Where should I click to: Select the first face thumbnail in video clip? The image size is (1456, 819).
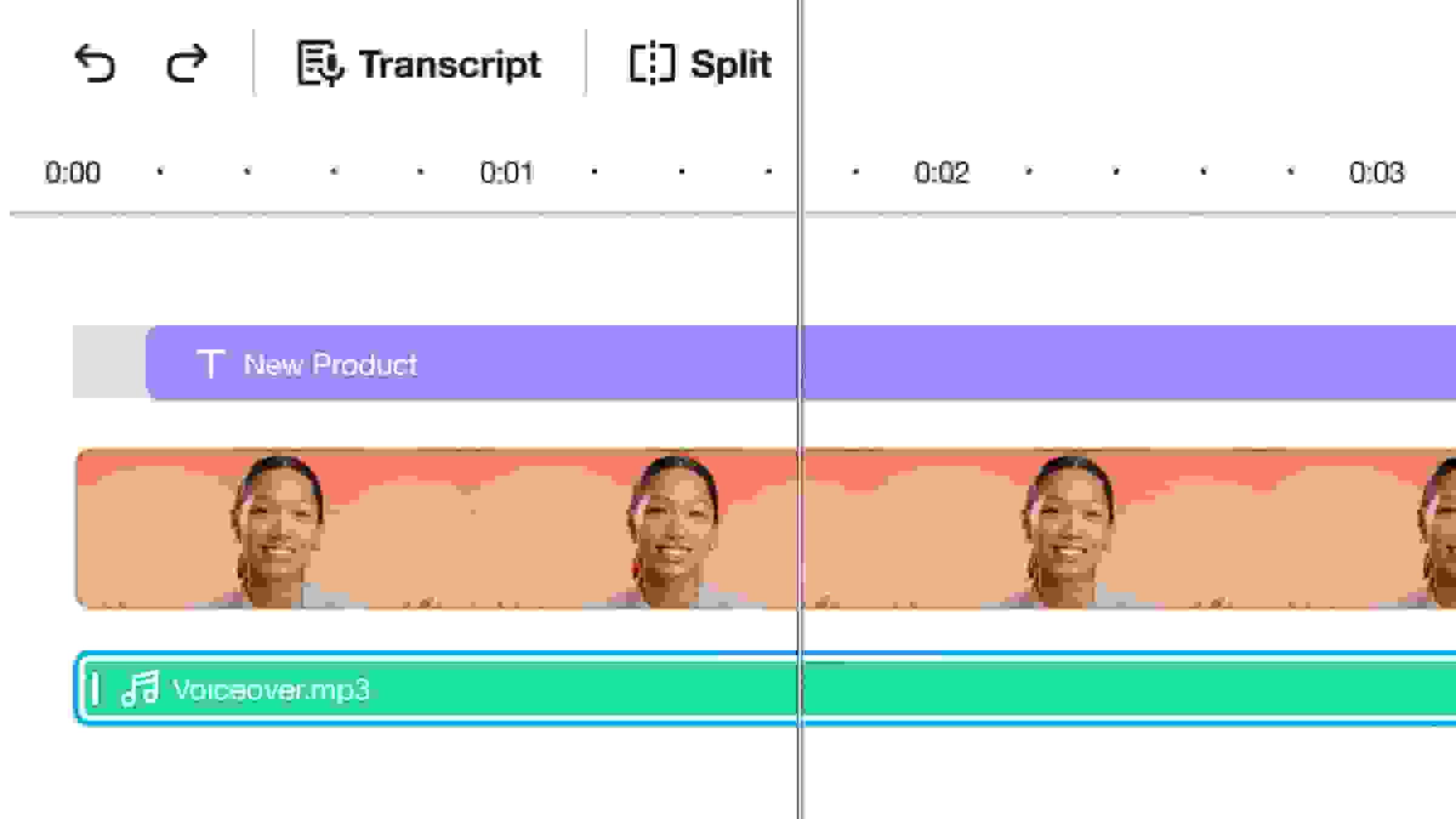277,529
